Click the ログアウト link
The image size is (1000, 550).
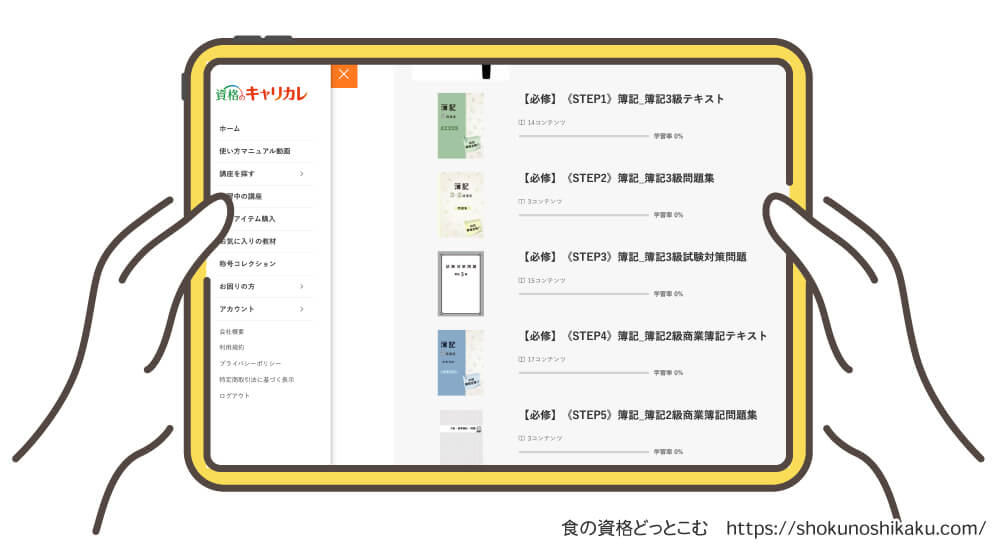235,396
